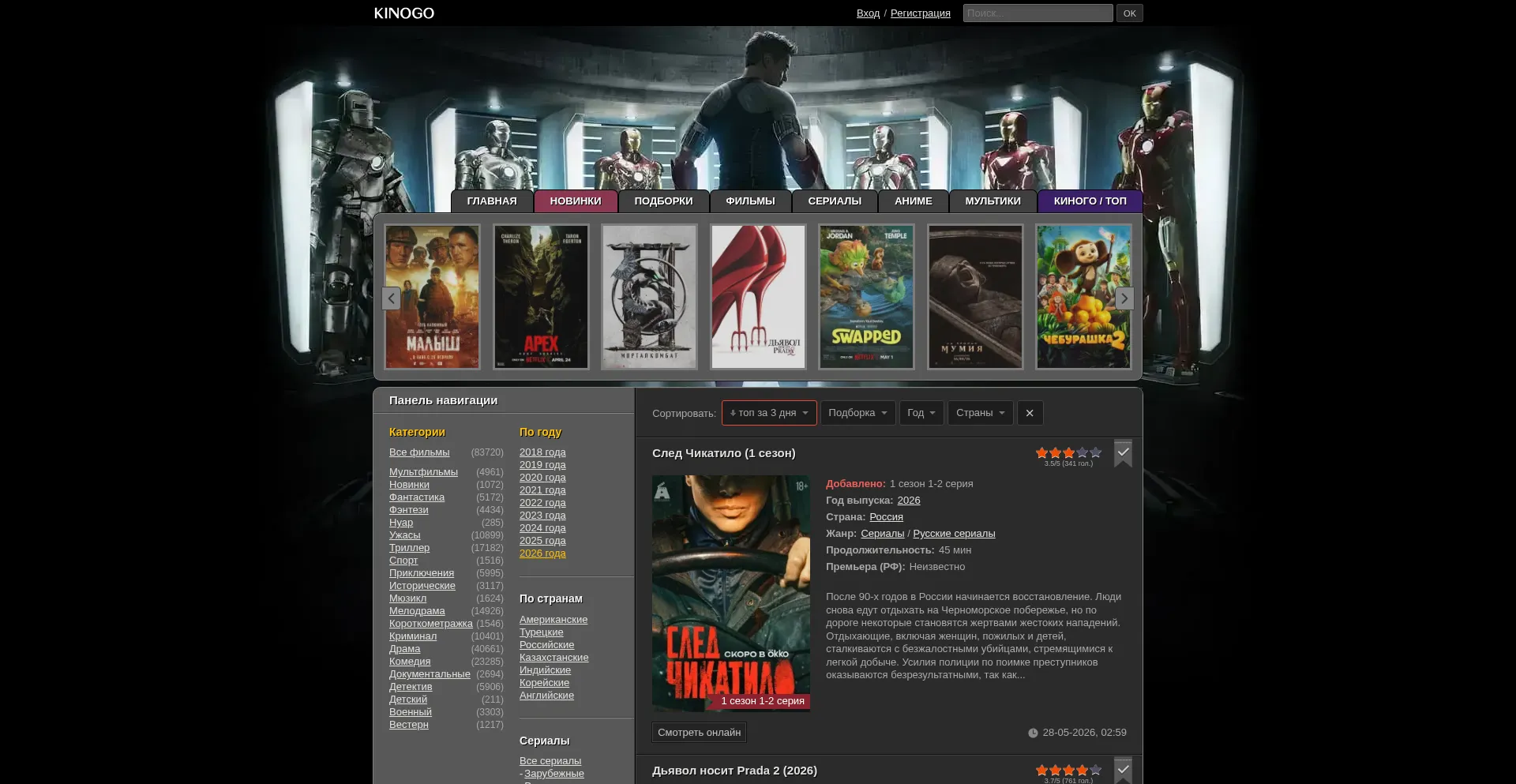Open the Apex poster thumbnail
Screen dimensions: 1516x784
point(541,297)
